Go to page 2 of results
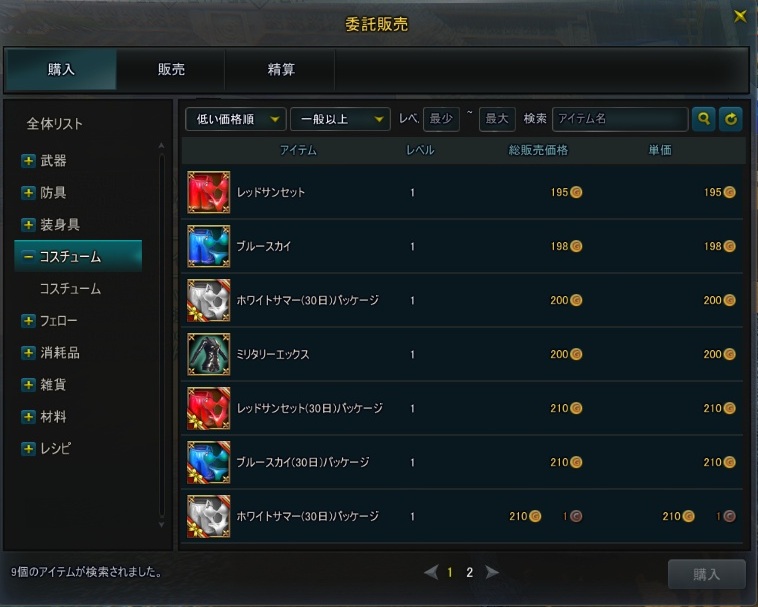This screenshot has width=758, height=607. tap(469, 573)
